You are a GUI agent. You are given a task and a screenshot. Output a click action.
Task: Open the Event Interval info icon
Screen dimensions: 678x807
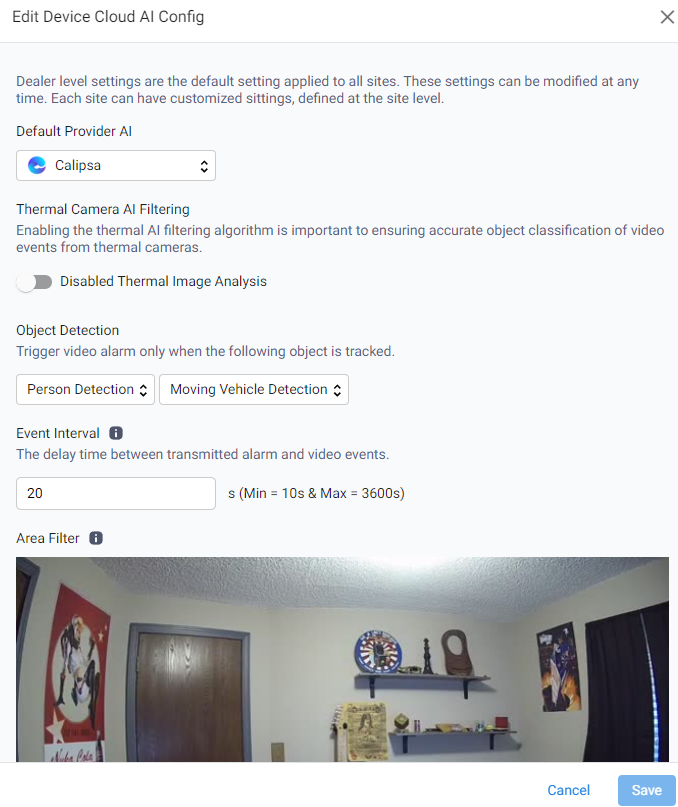click(x=116, y=433)
